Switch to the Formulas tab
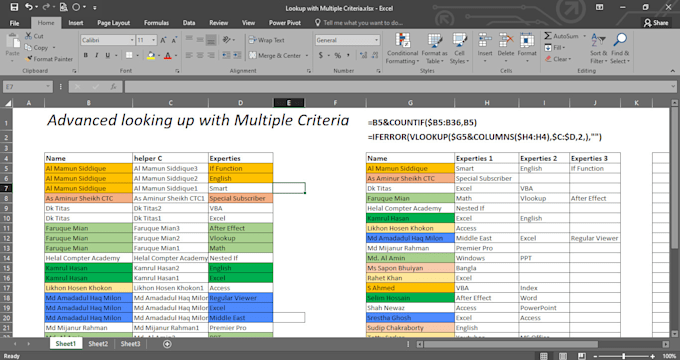This screenshot has width=680, height=360. (156, 23)
